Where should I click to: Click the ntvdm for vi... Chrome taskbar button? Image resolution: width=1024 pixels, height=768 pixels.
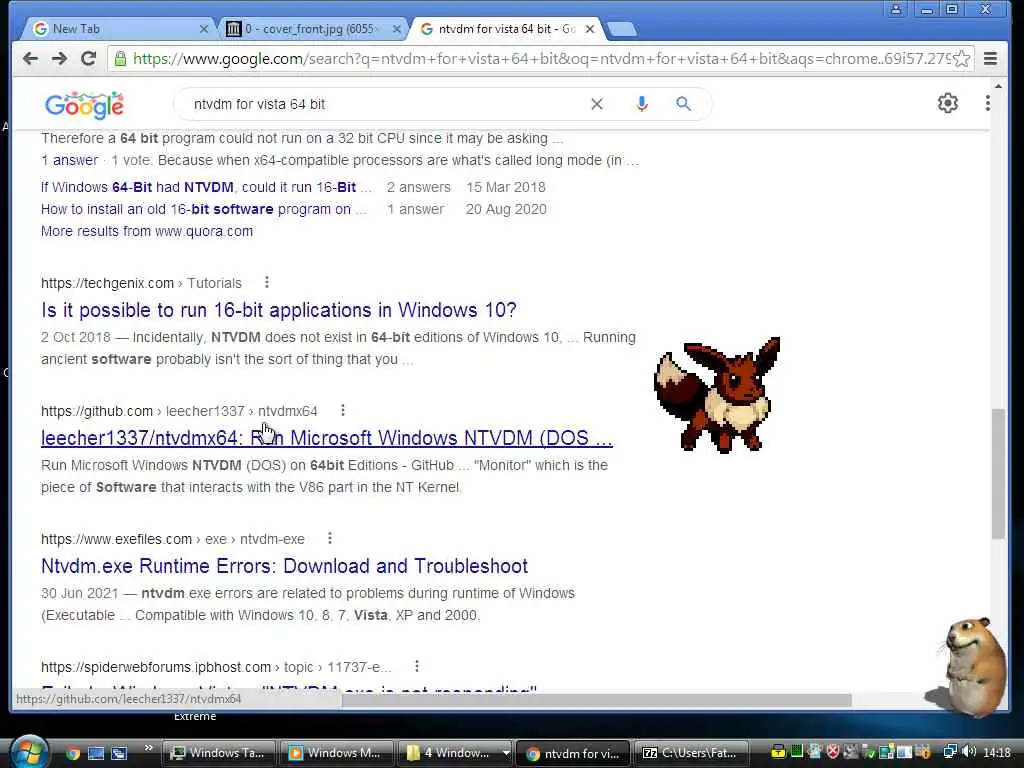[x=573, y=753]
